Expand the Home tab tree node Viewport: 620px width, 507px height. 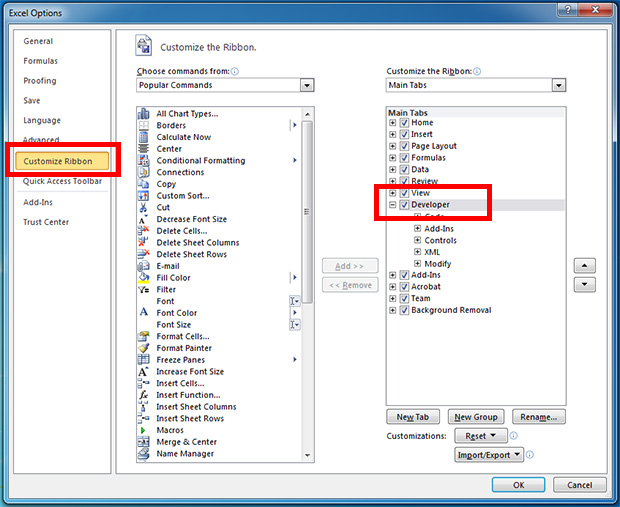click(x=392, y=123)
